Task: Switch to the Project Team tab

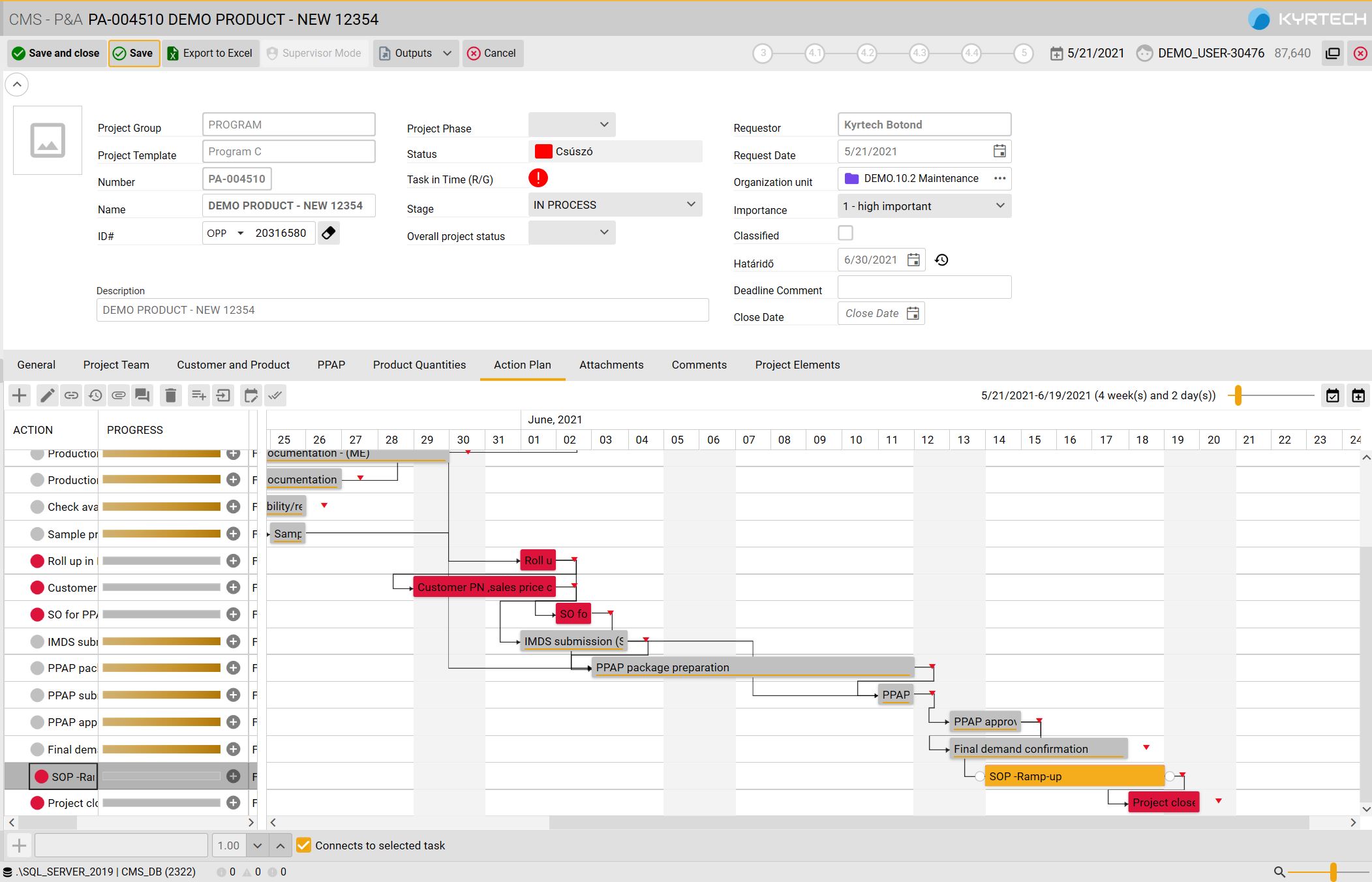Action: click(116, 365)
